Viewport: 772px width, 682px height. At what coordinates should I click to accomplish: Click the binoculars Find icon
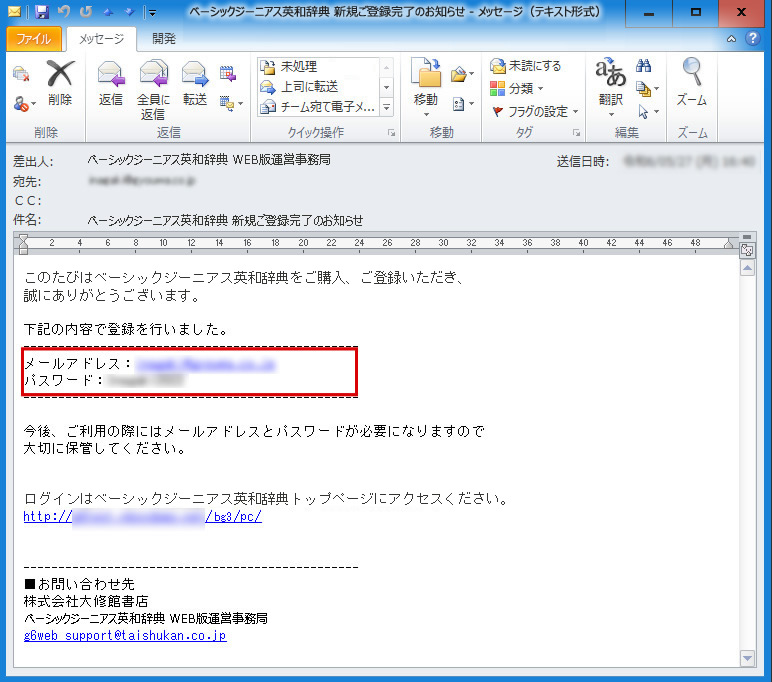tap(645, 66)
